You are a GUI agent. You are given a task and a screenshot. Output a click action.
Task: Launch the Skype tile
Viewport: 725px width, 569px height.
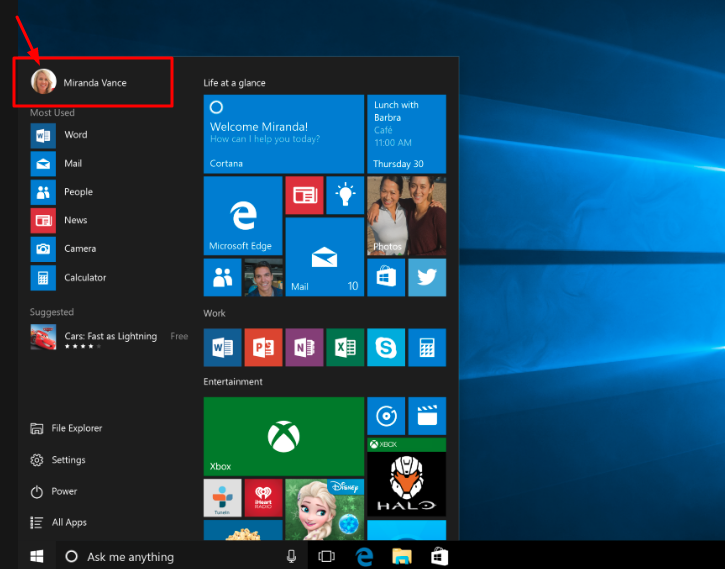pos(386,347)
